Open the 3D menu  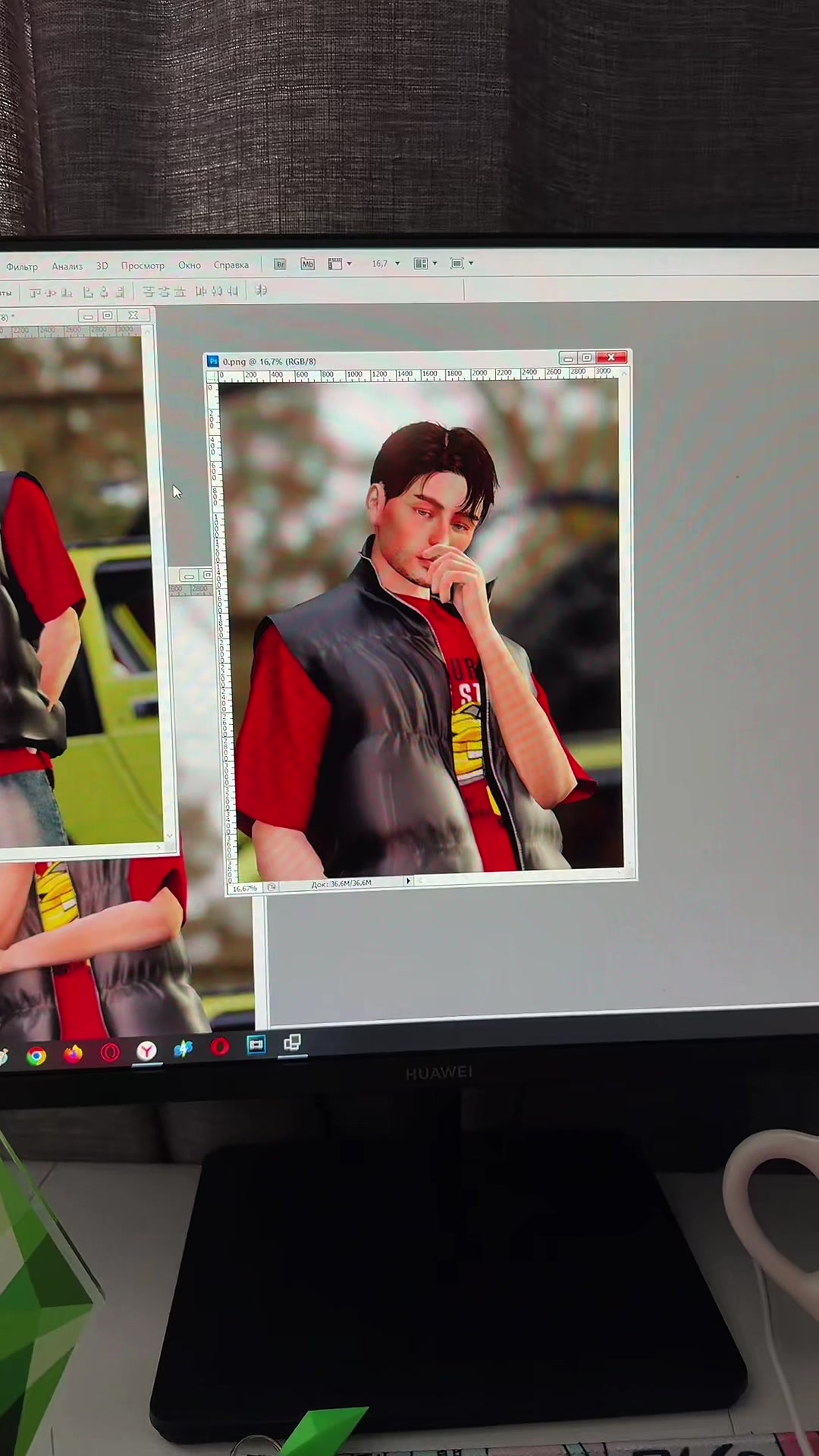pyautogui.click(x=102, y=266)
